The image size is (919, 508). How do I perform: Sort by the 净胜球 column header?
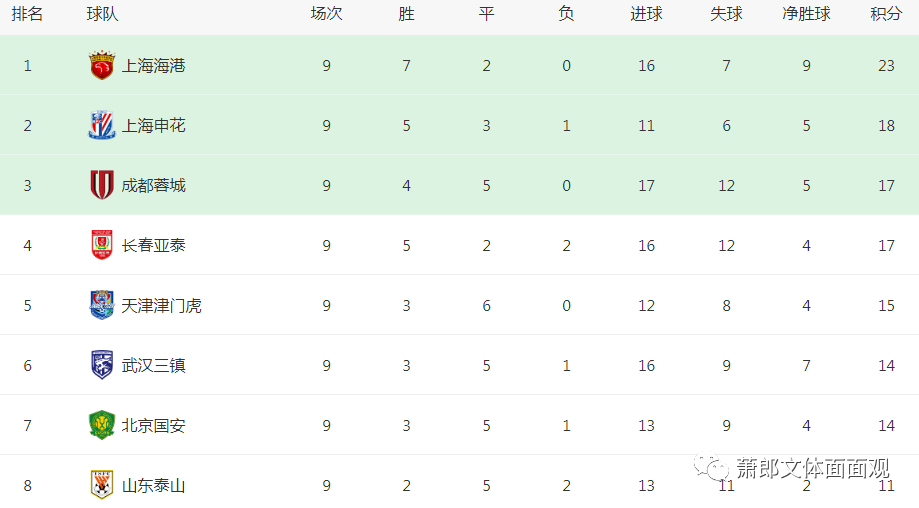click(x=806, y=13)
